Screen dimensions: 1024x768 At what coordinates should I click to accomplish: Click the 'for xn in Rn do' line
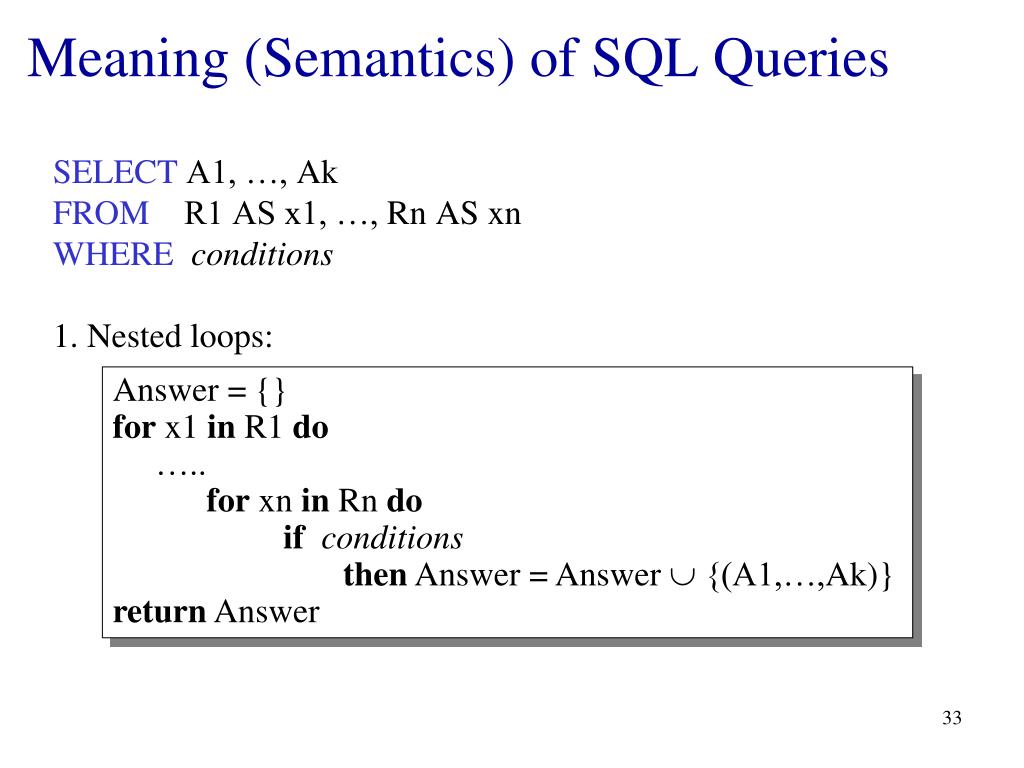pyautogui.click(x=314, y=501)
